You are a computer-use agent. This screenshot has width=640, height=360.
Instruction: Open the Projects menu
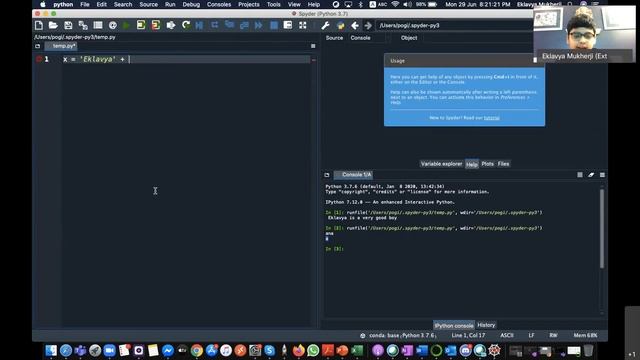[249, 4]
